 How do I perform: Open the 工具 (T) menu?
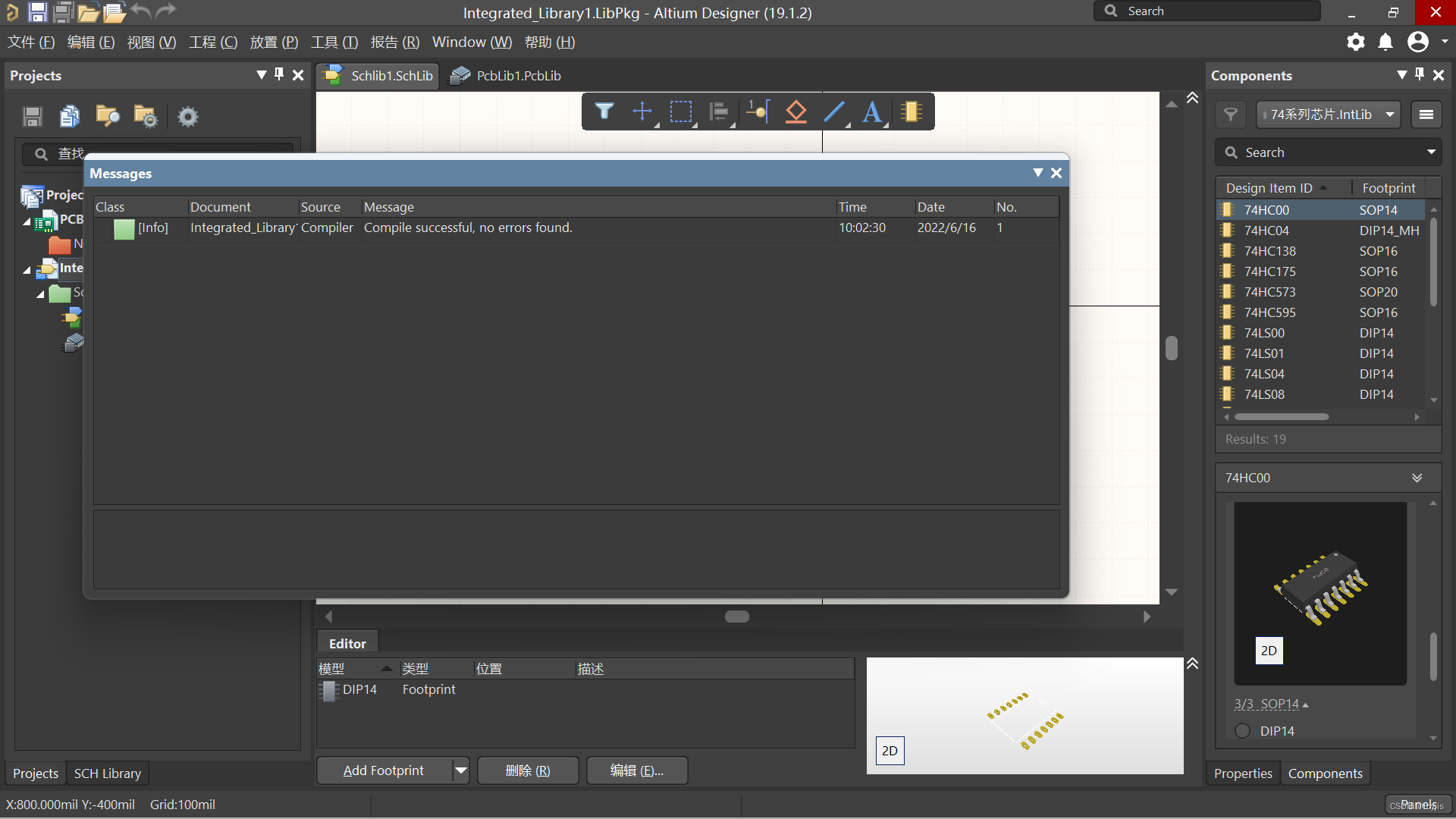[x=334, y=42]
